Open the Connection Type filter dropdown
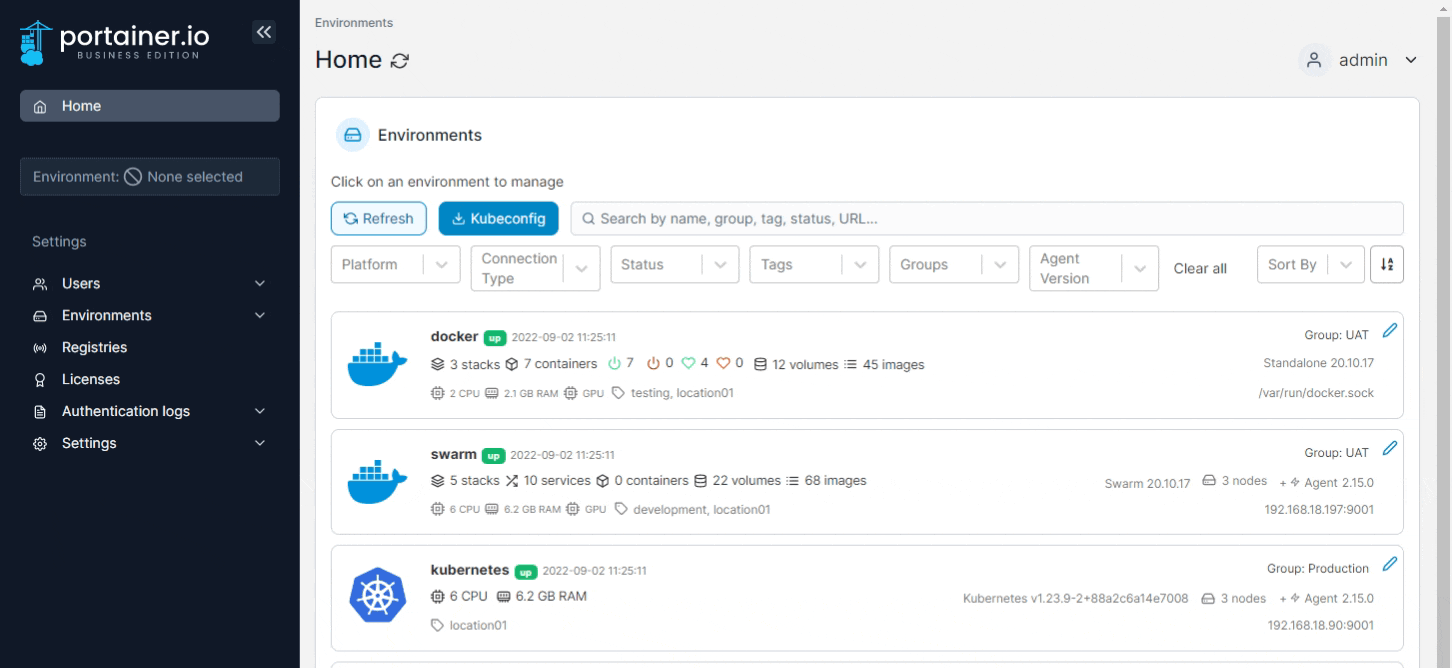The height and width of the screenshot is (668, 1452). (x=536, y=268)
